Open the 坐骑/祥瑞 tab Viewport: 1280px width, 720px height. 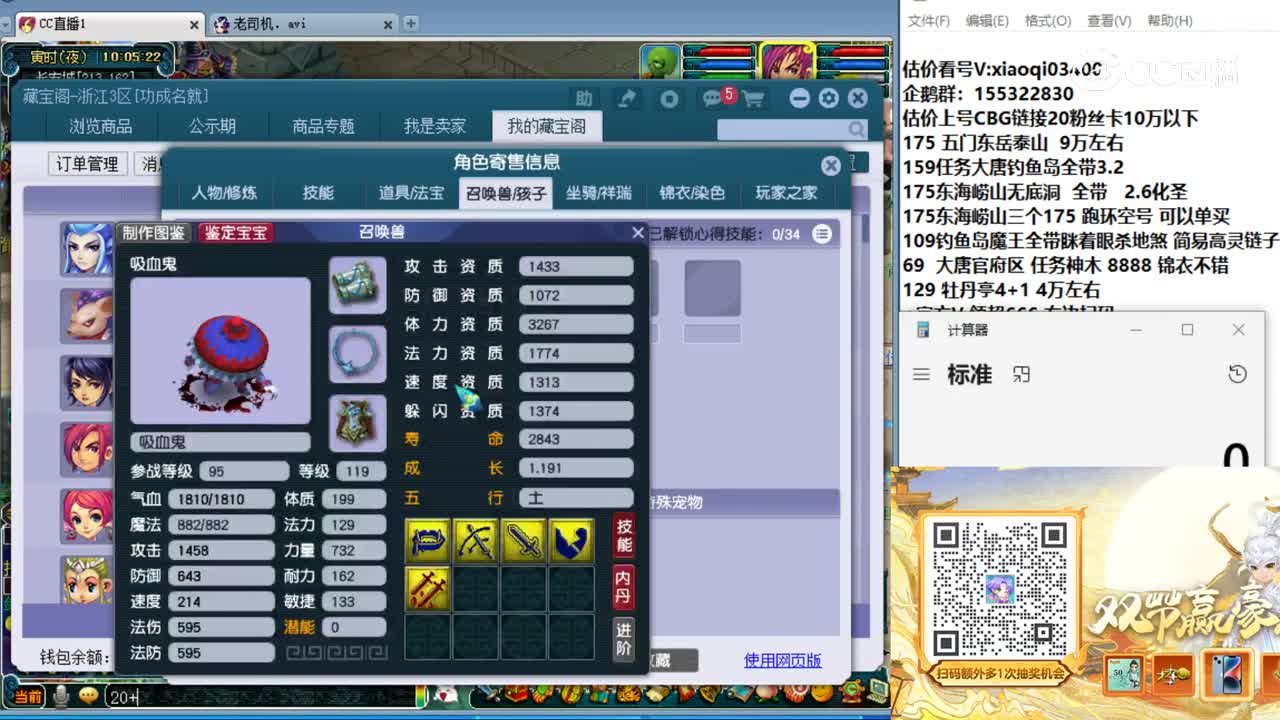tap(599, 193)
